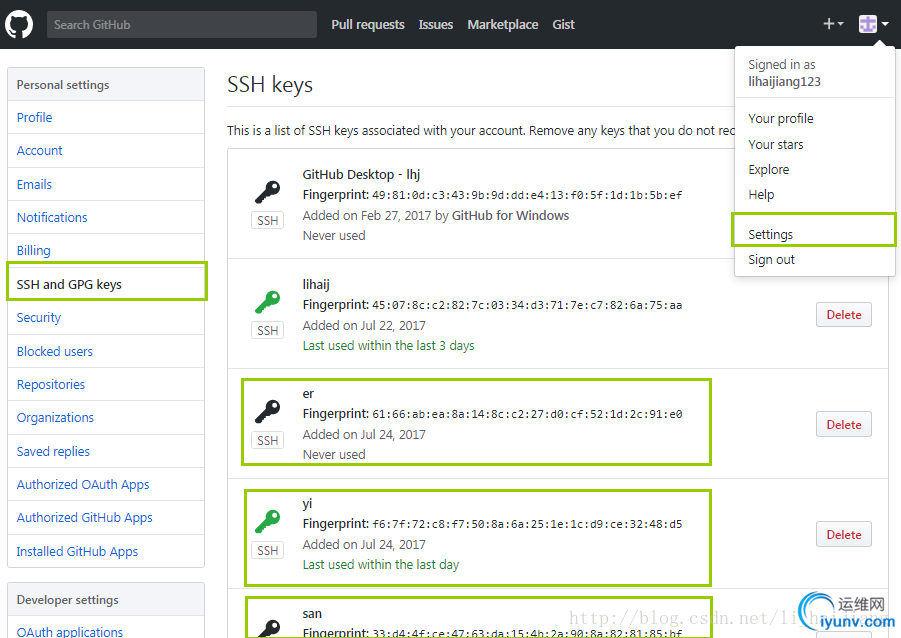Screen dimensions: 901x638
Task: Click SSH badge under GitHub Desktop key
Action: [x=267, y=221]
